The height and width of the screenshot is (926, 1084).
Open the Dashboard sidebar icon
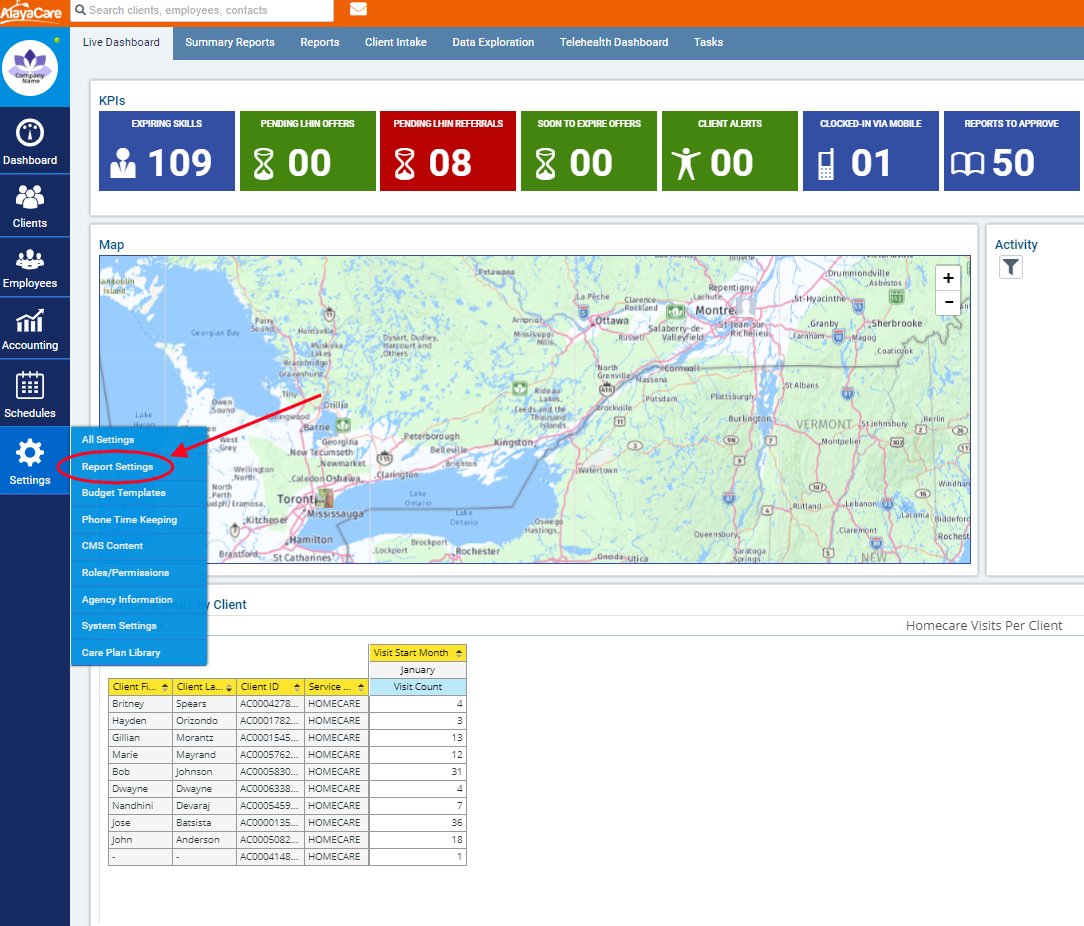point(30,135)
